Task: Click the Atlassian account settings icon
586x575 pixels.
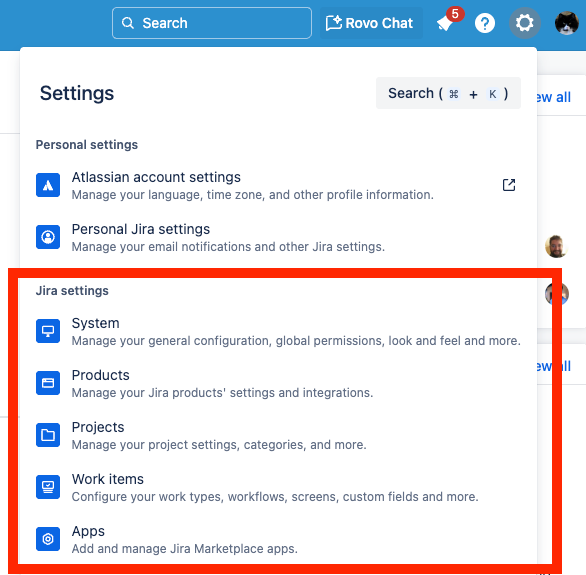Action: point(48,185)
